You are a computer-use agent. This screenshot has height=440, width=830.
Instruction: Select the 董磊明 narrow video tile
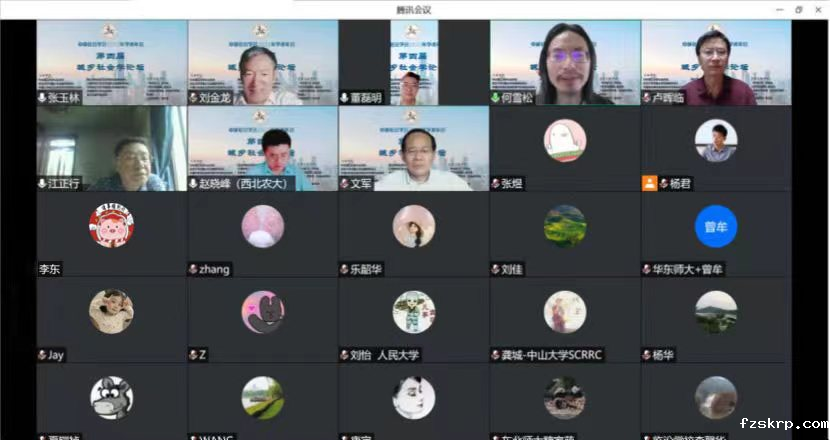(414, 62)
